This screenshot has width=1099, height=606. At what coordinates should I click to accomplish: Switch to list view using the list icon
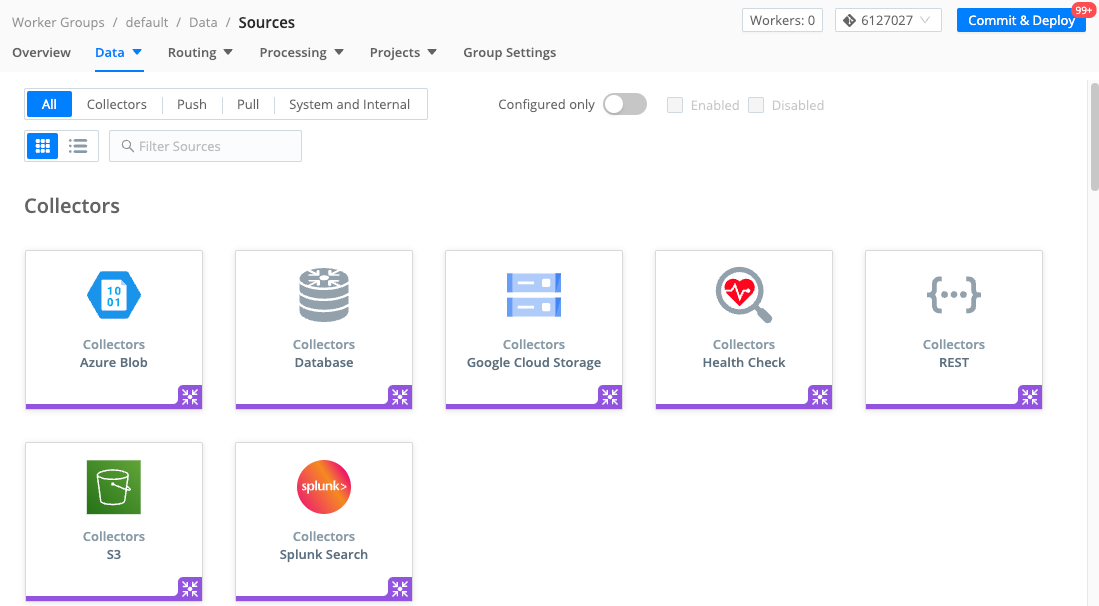(77, 146)
